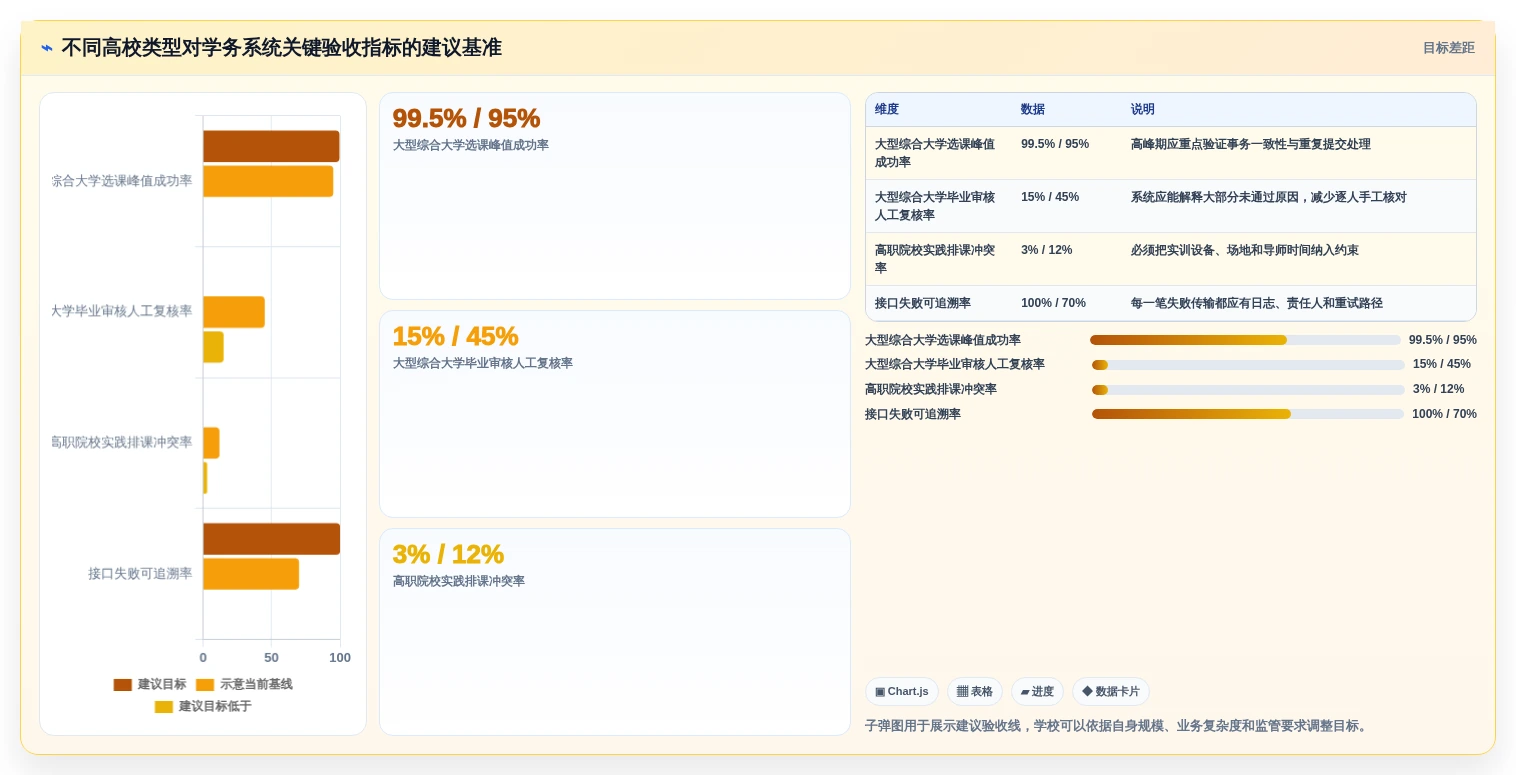
Task: Click the orange 接口失败可追溯率 baseline chart bar
Action: (x=251, y=574)
